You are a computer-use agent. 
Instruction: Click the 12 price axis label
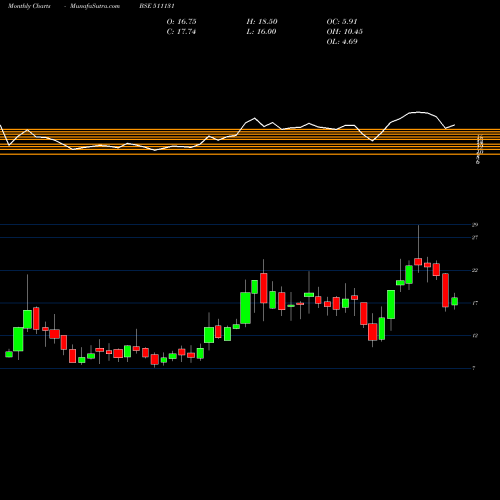[475, 336]
